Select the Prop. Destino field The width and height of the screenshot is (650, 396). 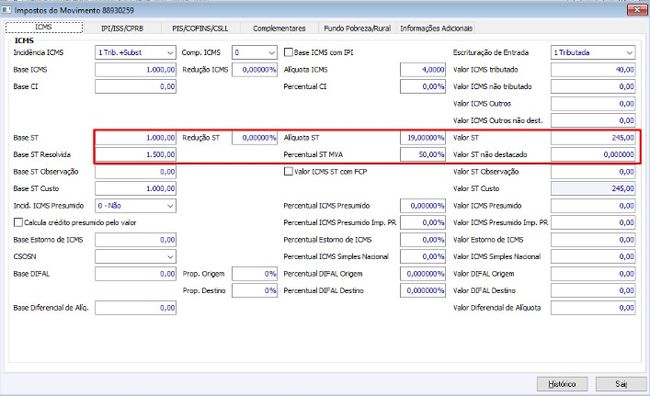click(255, 291)
